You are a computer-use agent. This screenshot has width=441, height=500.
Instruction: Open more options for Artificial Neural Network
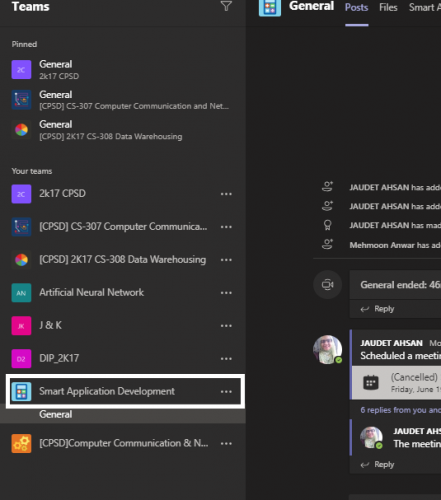pos(226,293)
